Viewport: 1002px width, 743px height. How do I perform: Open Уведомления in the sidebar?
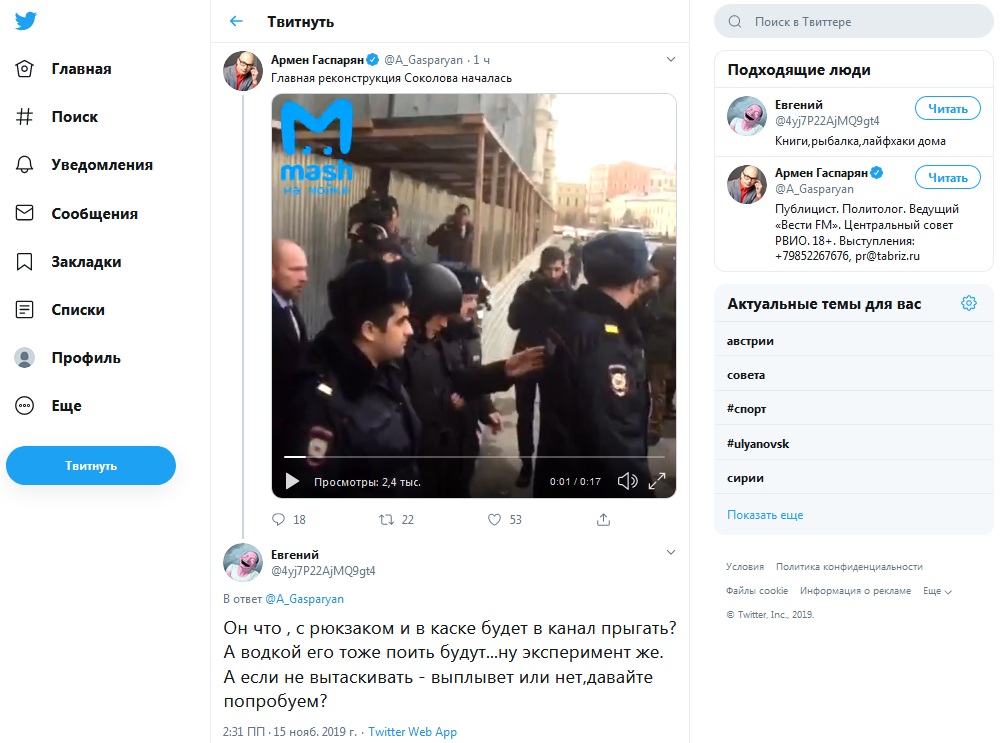coord(102,165)
